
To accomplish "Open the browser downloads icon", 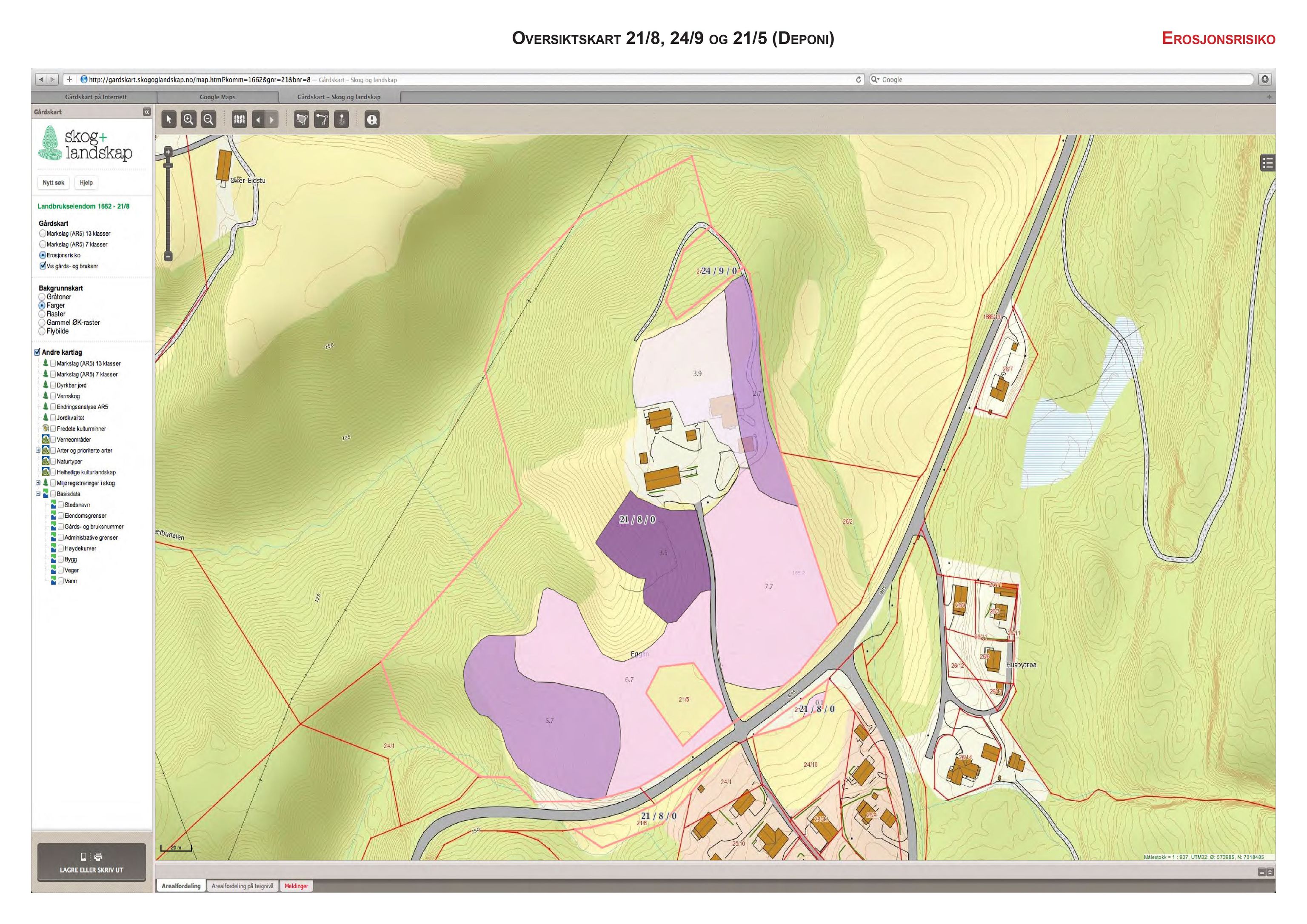I will point(1265,79).
